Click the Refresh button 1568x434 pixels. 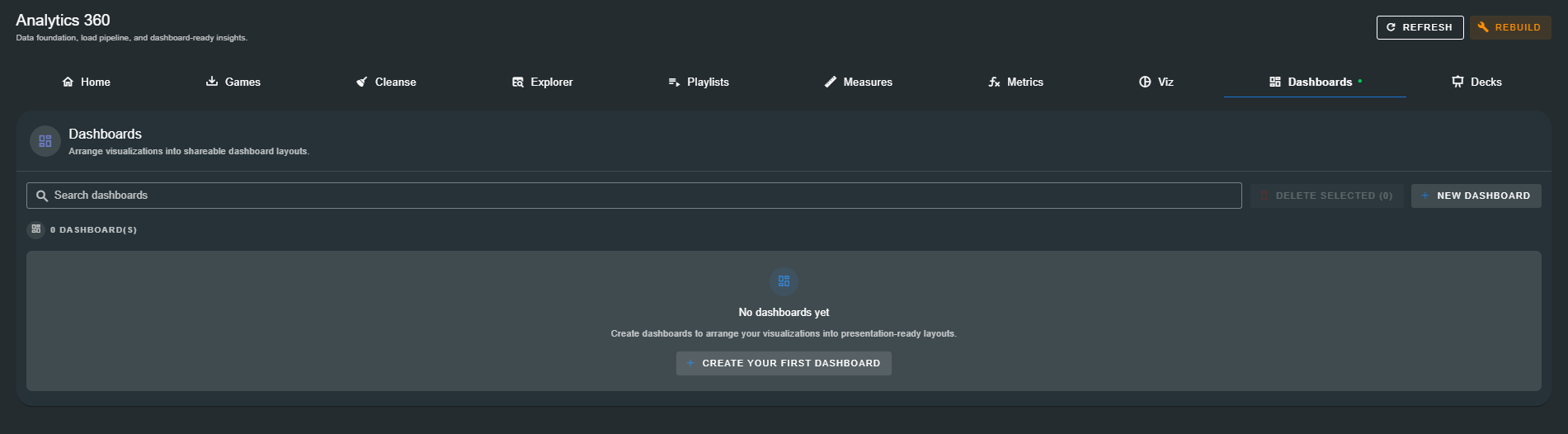pos(1420,27)
